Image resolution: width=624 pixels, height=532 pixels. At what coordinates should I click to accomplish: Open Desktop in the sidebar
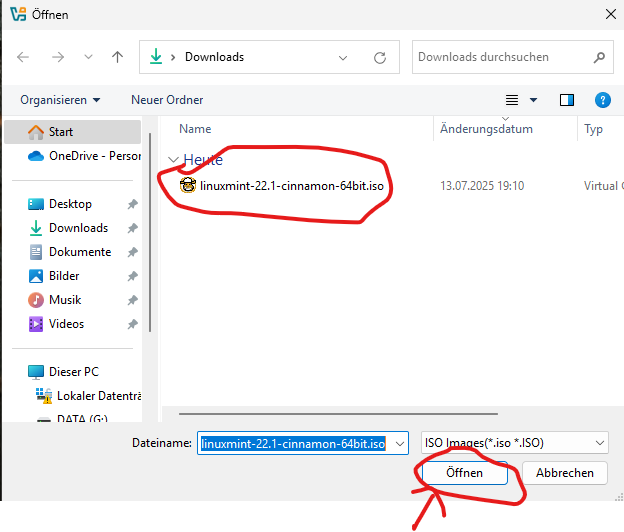[70, 204]
